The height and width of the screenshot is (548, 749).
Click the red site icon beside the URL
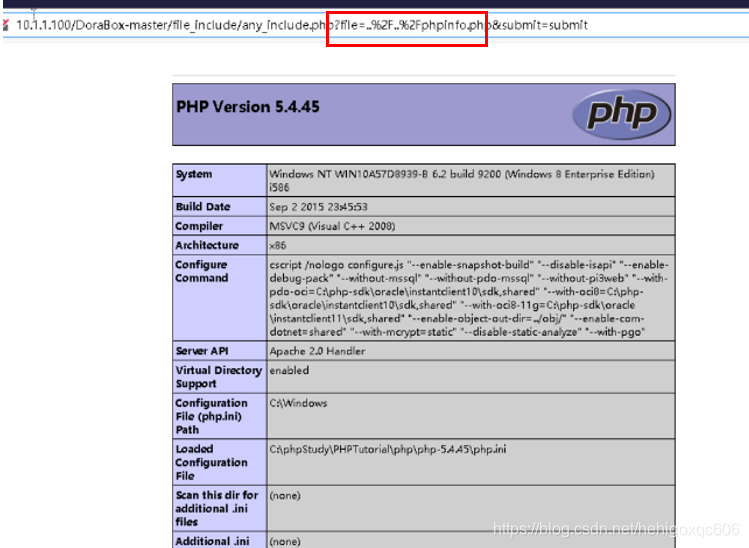[5, 25]
